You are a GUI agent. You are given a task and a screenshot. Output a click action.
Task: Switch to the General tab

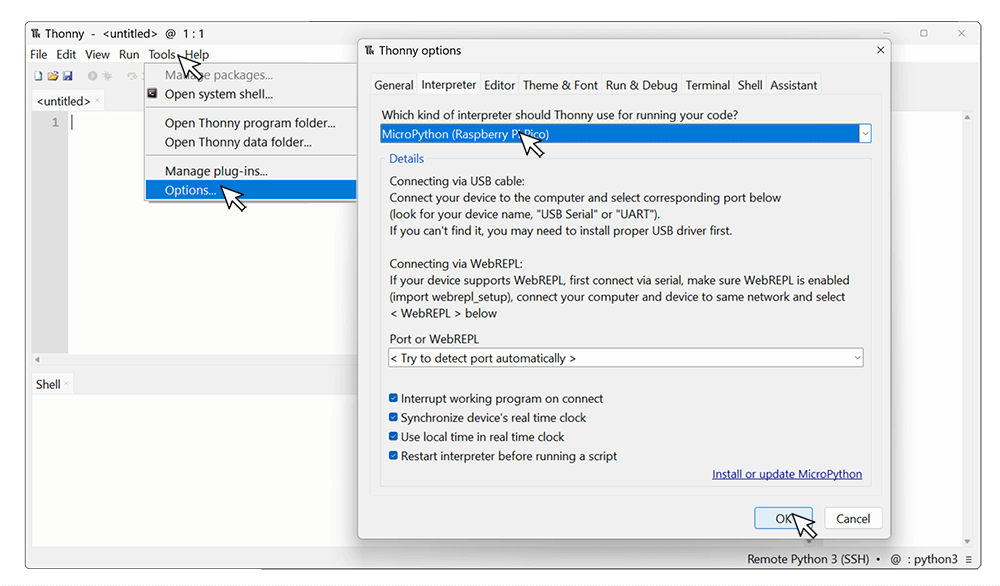tap(393, 85)
